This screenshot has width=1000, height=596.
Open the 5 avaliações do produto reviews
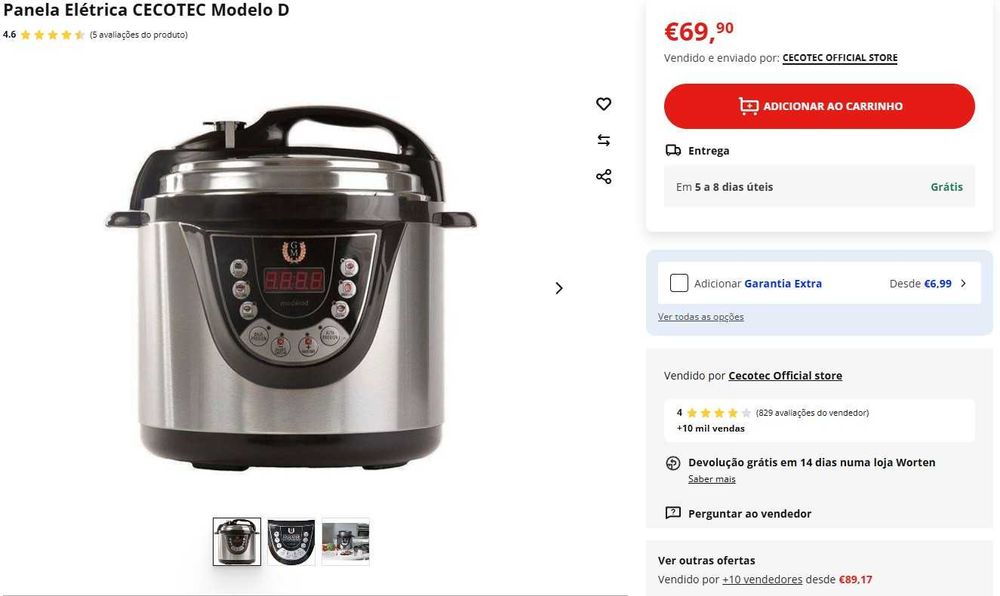click(138, 35)
